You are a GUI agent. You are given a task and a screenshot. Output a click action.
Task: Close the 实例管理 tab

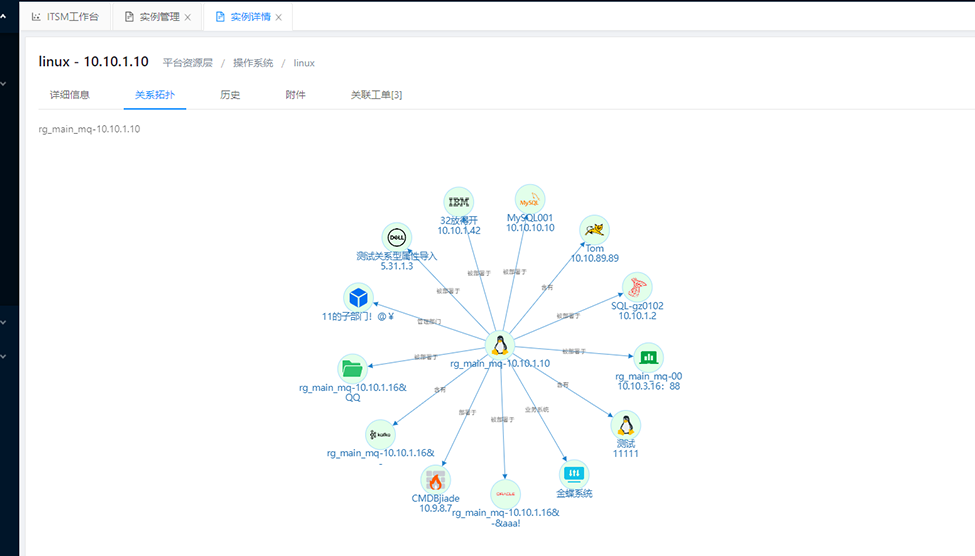188,17
